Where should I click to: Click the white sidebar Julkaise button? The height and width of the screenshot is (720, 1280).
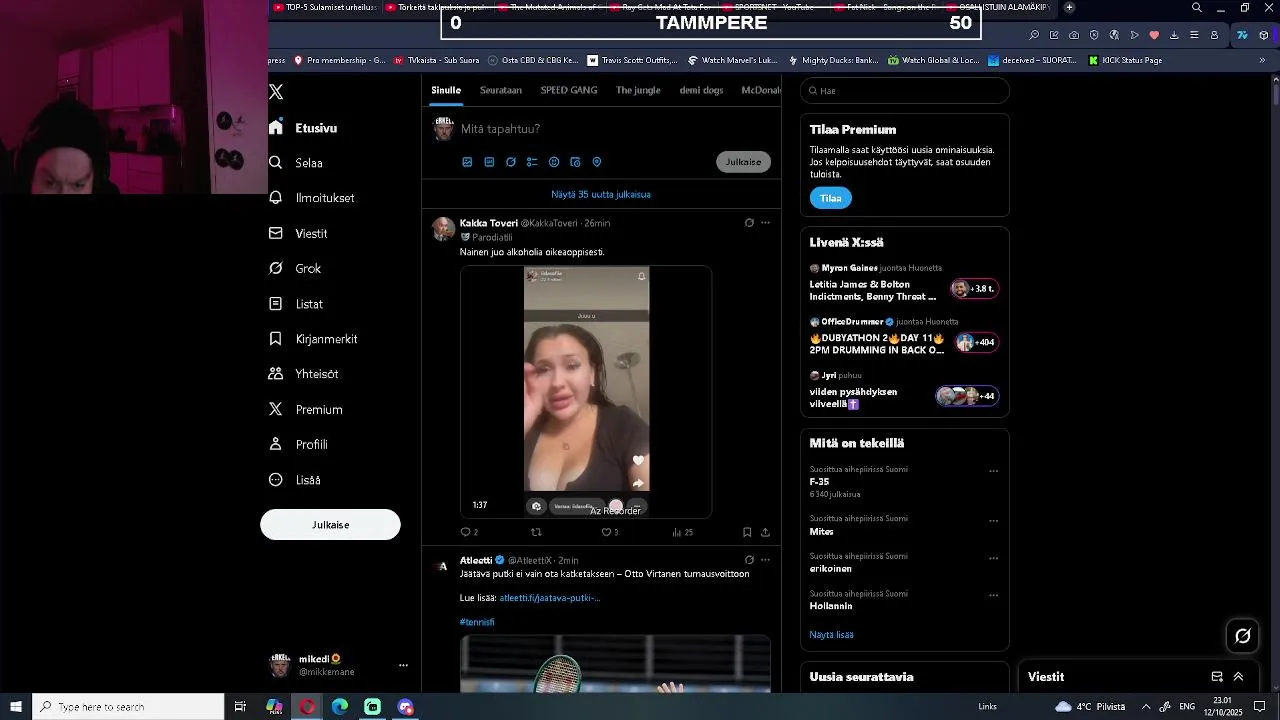(x=330, y=525)
